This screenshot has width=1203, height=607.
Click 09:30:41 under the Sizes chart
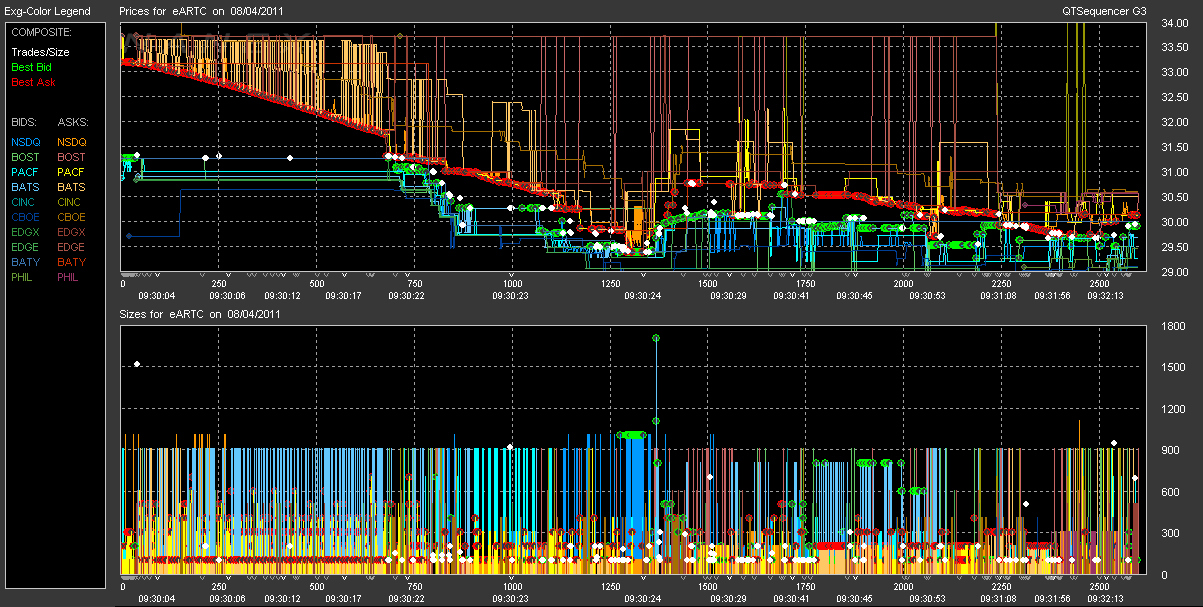pos(791,599)
